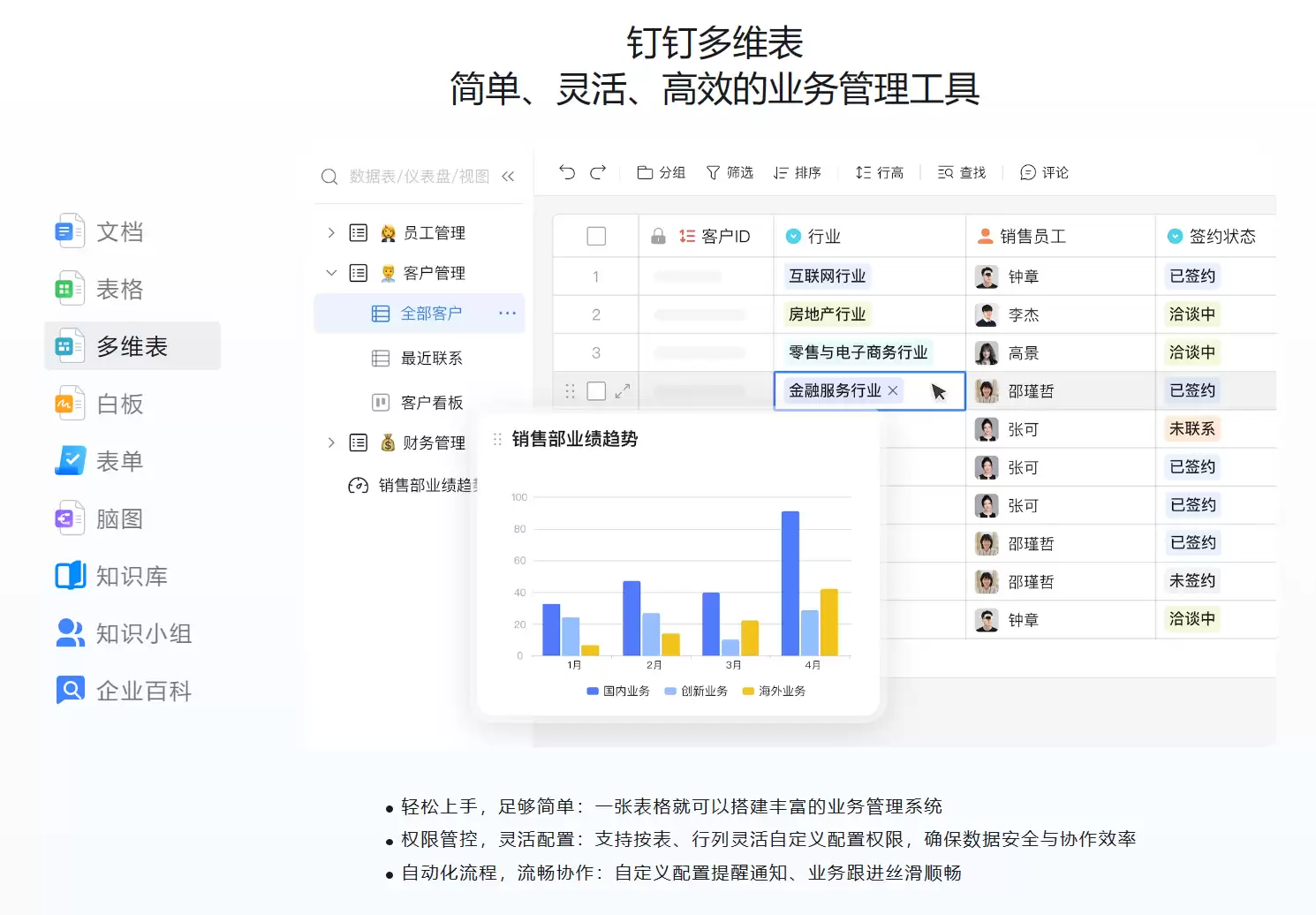Click the 李杰 salesperson cell
This screenshot has width=1316, height=915.
[x=1060, y=314]
